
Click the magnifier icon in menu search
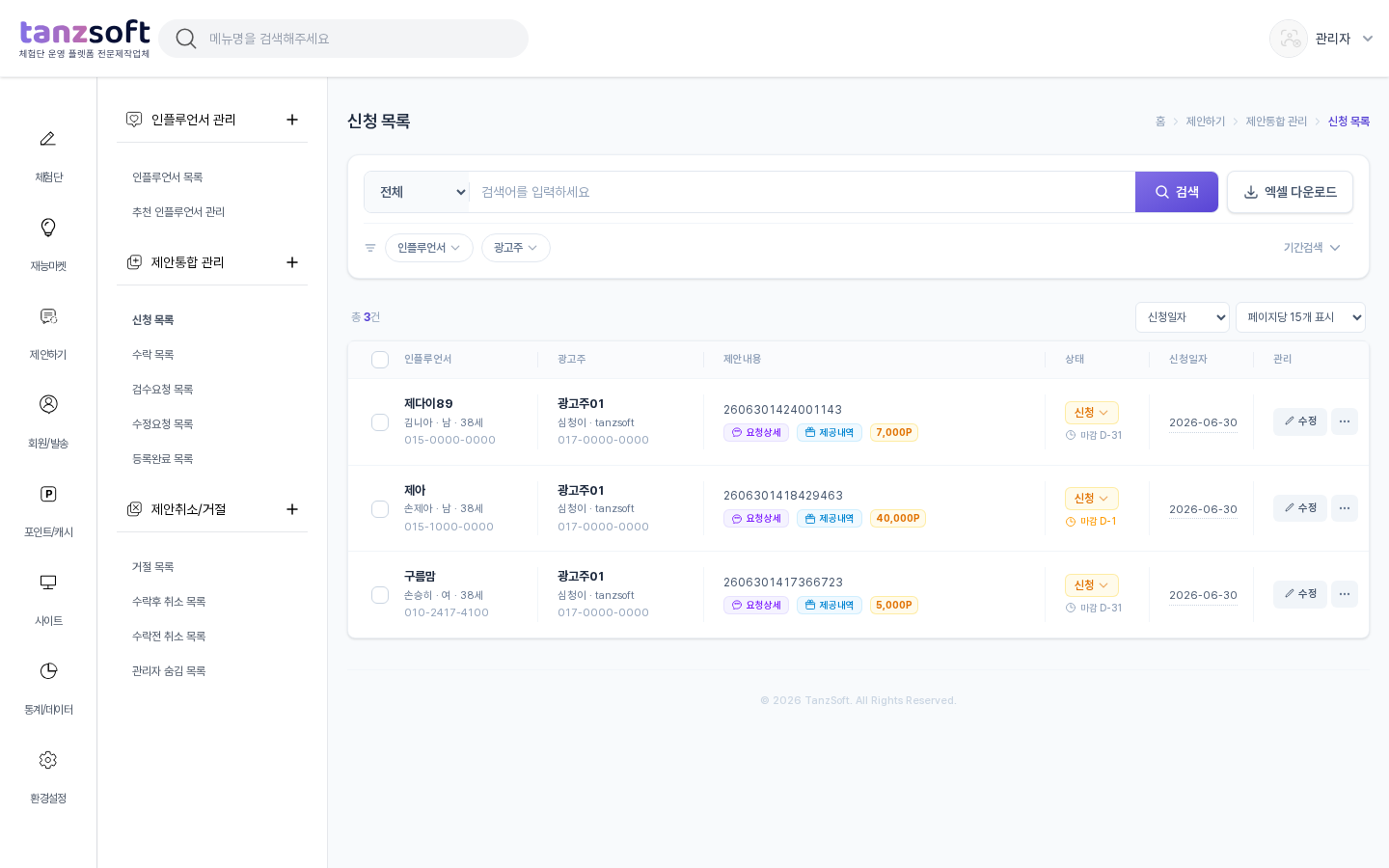(x=186, y=39)
